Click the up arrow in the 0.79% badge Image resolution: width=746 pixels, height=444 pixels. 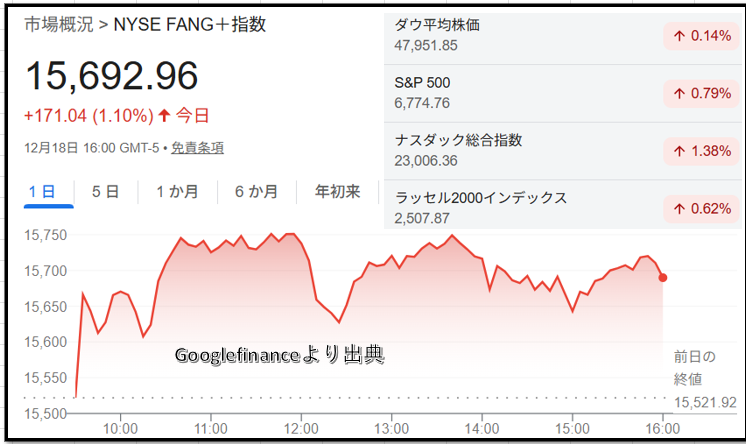(679, 93)
